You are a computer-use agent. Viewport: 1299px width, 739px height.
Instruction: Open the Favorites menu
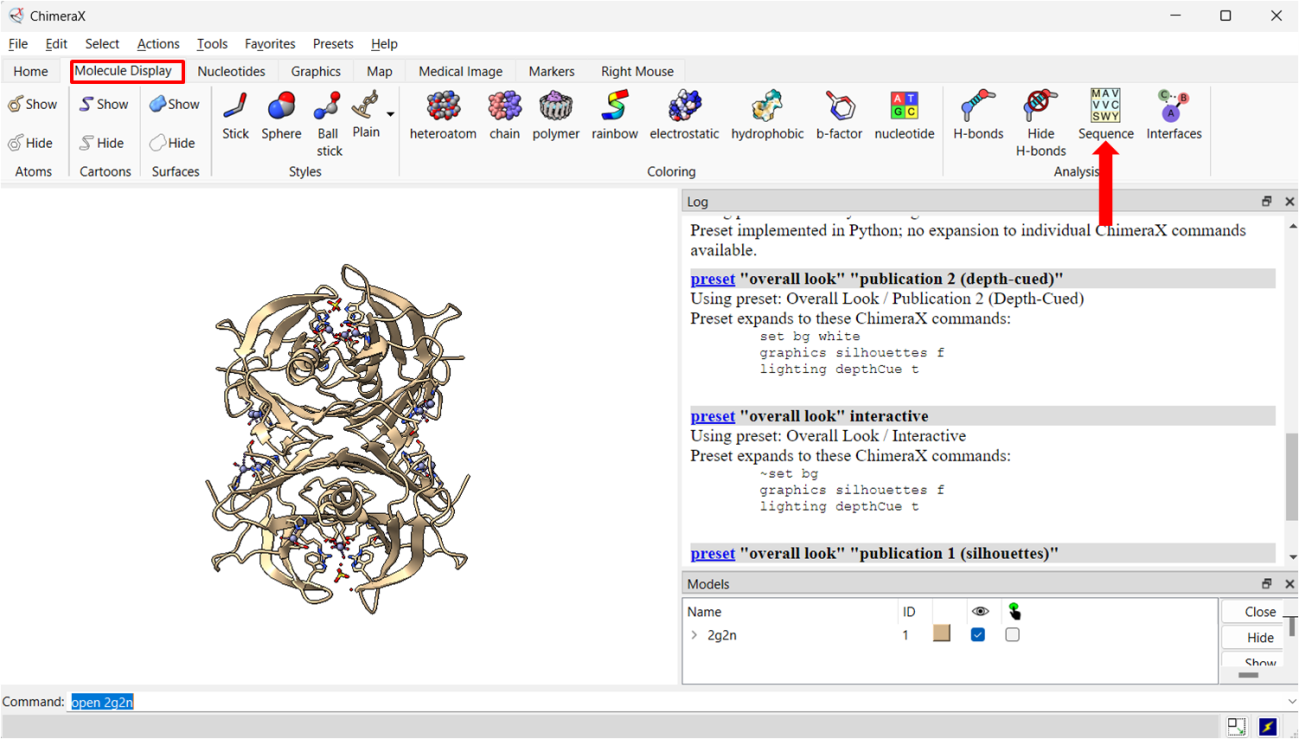click(270, 44)
